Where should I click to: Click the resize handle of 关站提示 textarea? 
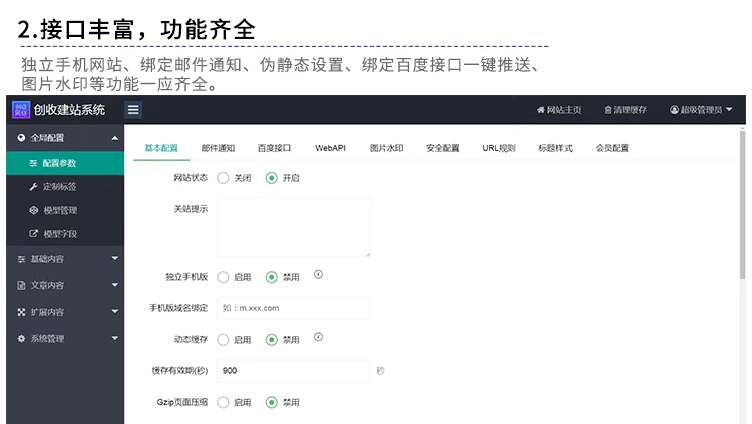click(x=368, y=254)
